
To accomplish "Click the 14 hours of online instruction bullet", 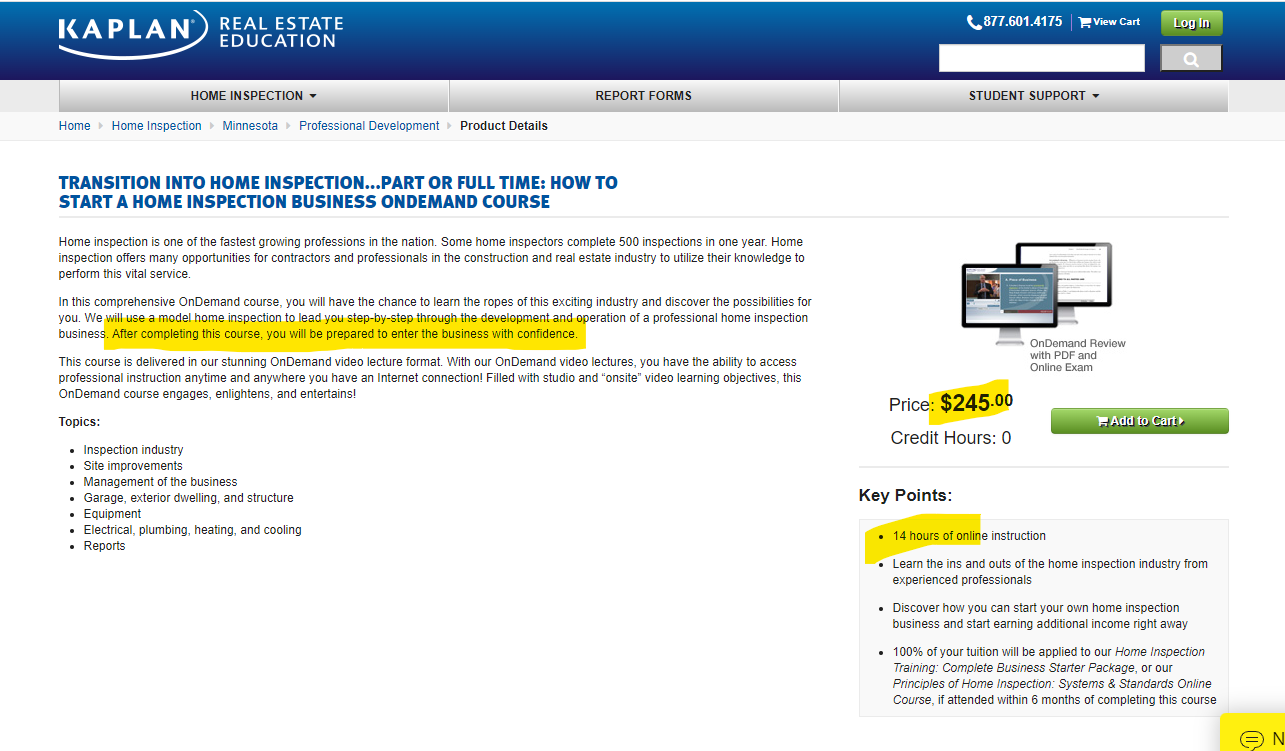I will (969, 536).
